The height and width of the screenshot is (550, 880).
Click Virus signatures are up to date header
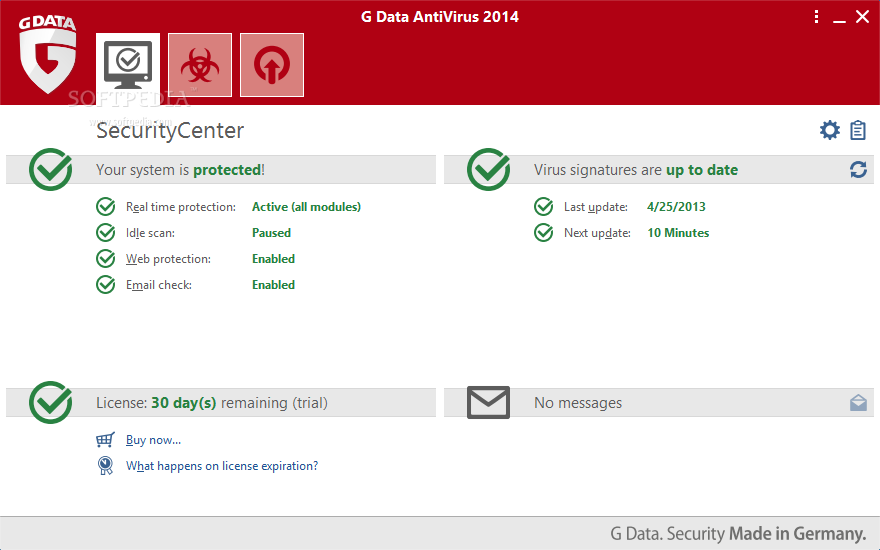636,170
